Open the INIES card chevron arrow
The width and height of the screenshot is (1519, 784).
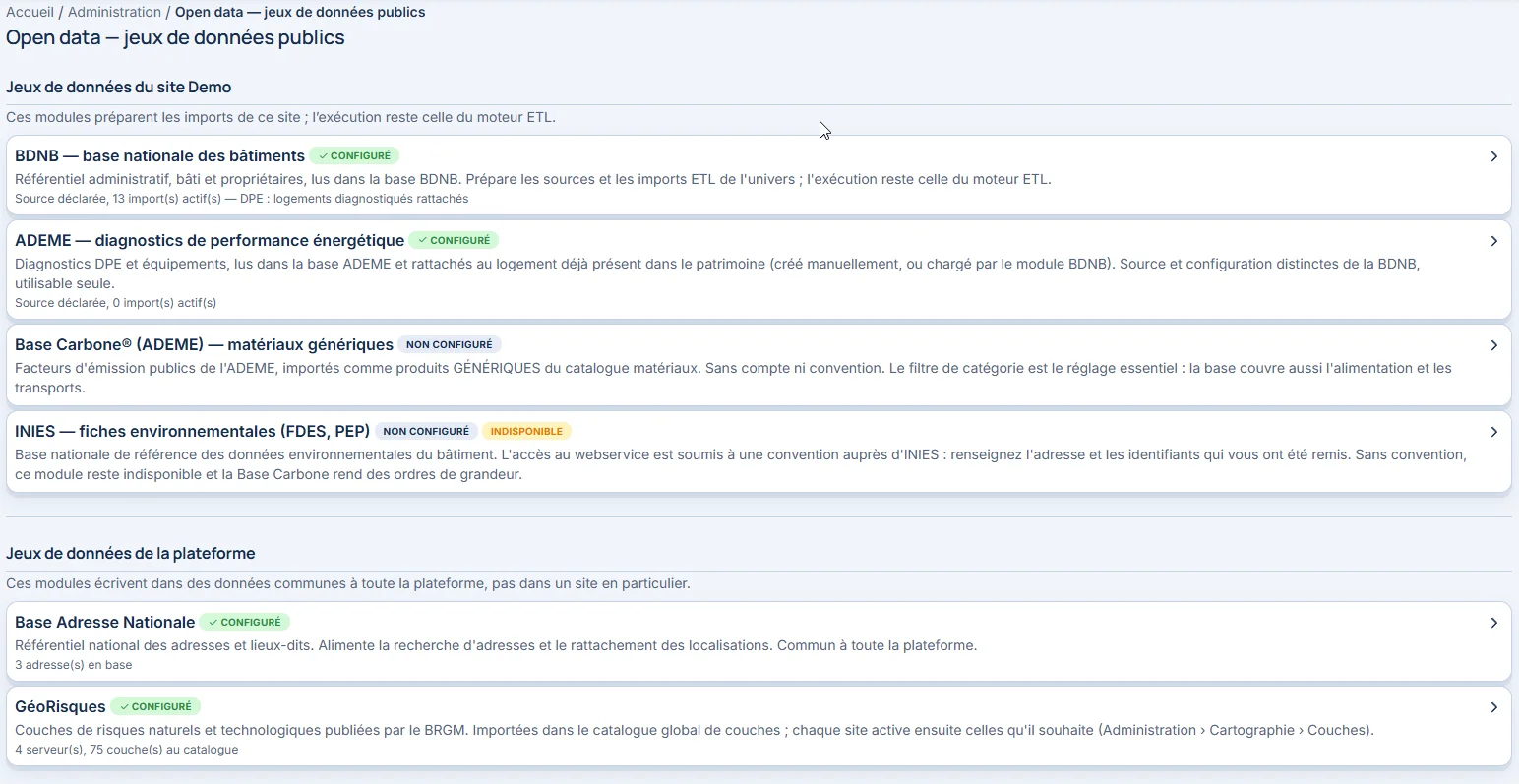tap(1493, 432)
